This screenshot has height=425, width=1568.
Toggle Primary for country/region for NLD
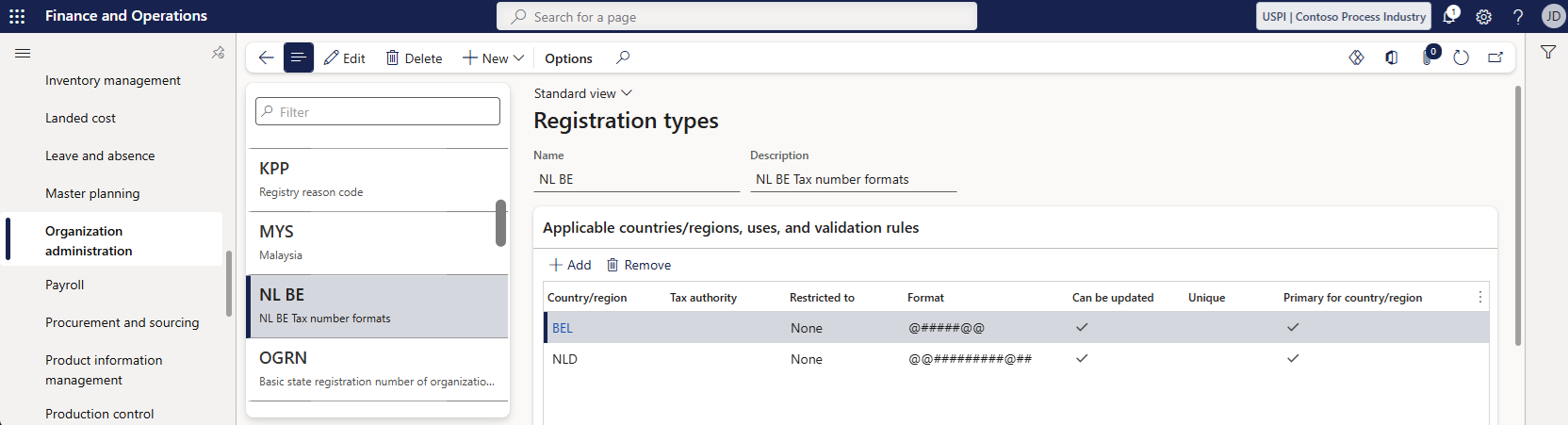pos(1293,358)
